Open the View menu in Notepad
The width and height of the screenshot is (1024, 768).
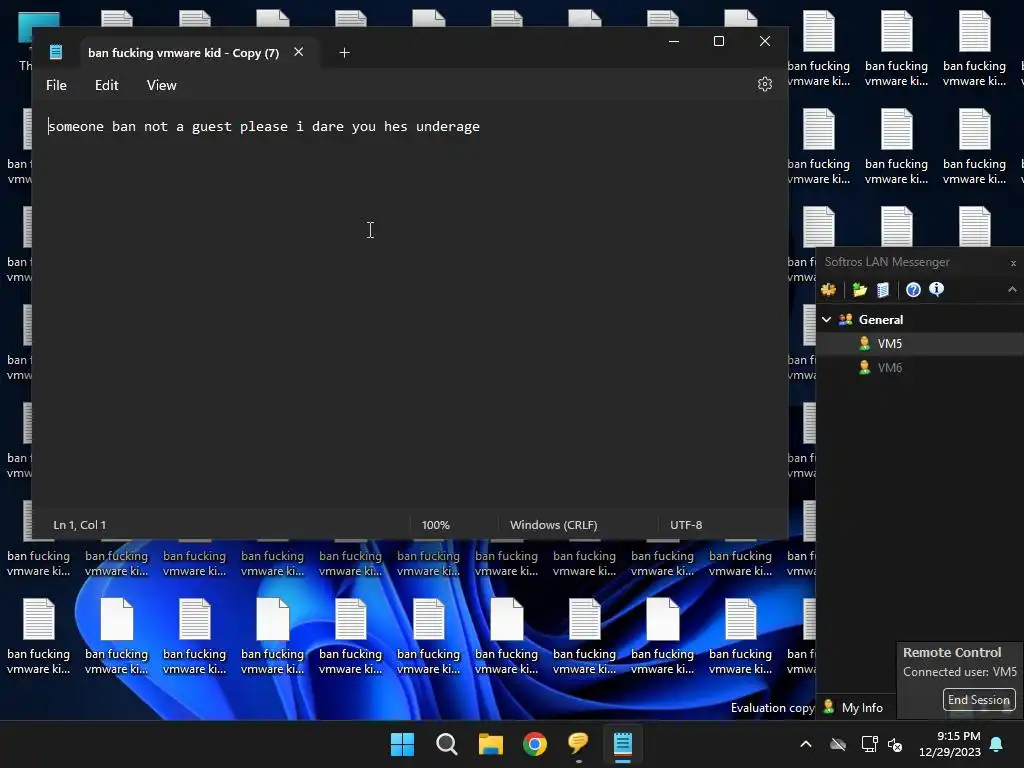[161, 86]
